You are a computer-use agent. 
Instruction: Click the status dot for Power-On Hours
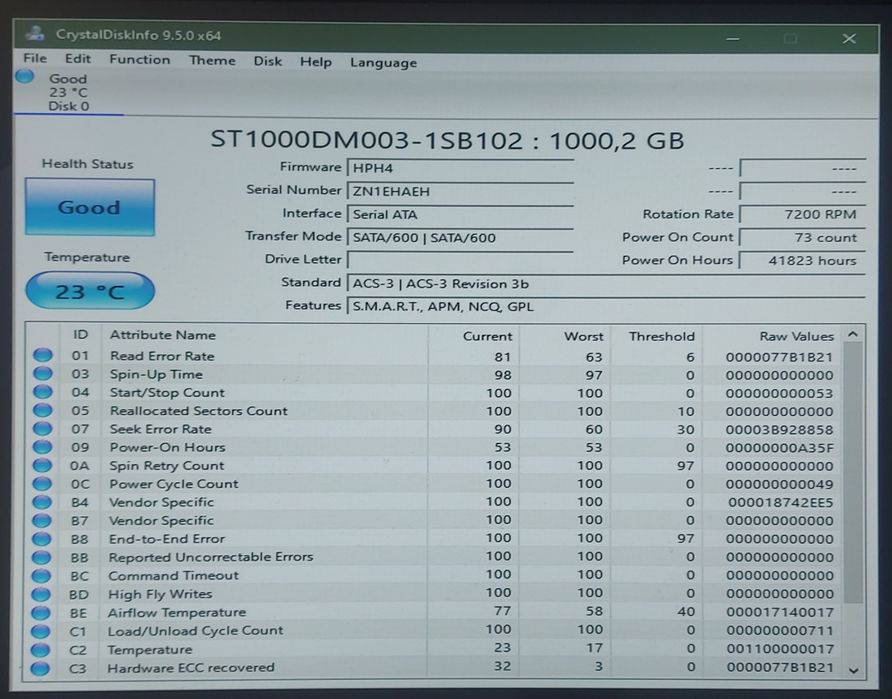tap(42, 446)
